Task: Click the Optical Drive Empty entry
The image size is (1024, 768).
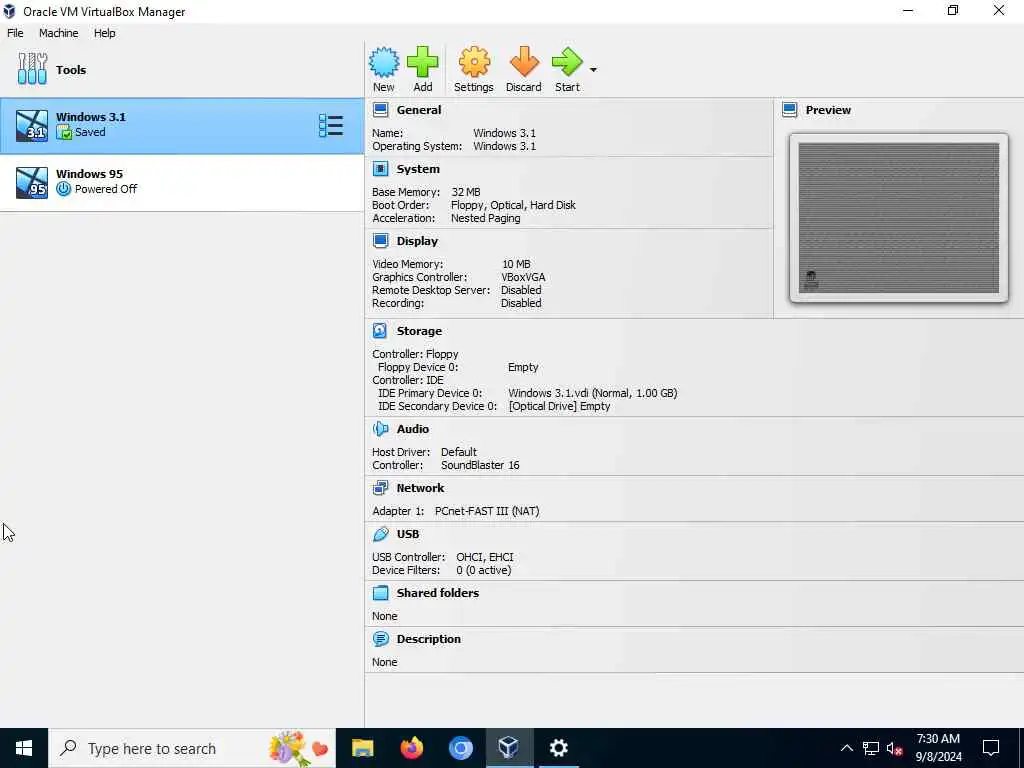Action: pyautogui.click(x=559, y=406)
